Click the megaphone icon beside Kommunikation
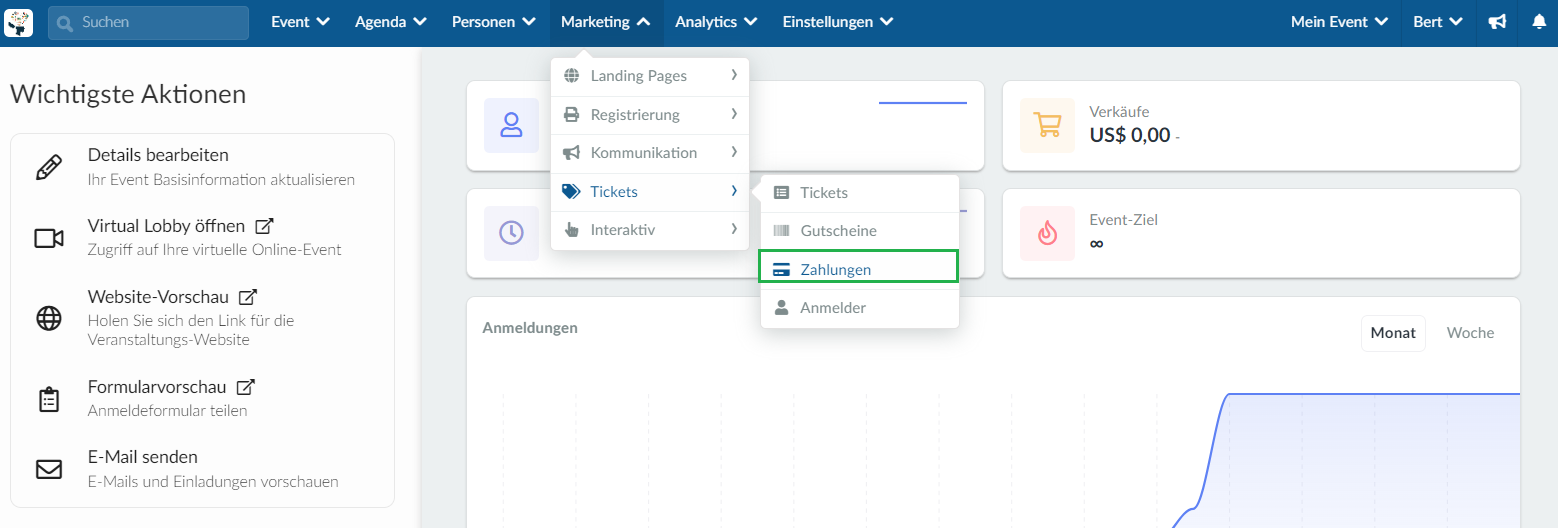Screen dimensions: 1558x528 [571, 153]
